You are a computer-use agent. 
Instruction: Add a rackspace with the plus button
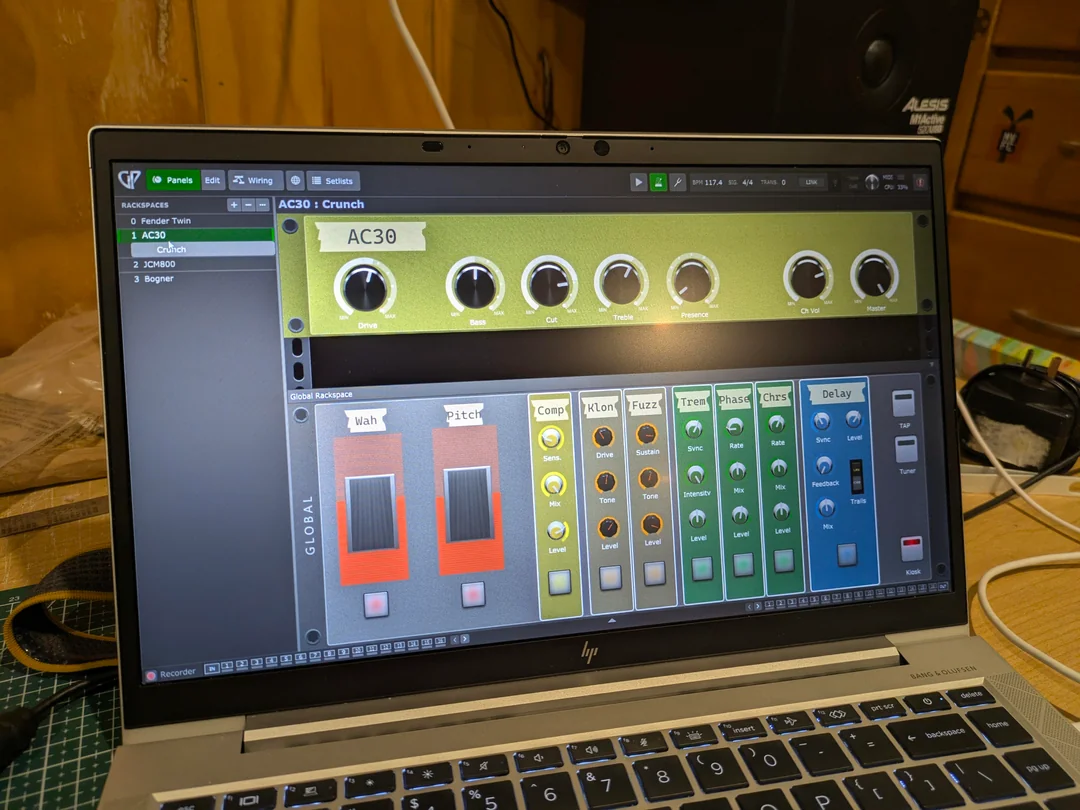(x=234, y=205)
